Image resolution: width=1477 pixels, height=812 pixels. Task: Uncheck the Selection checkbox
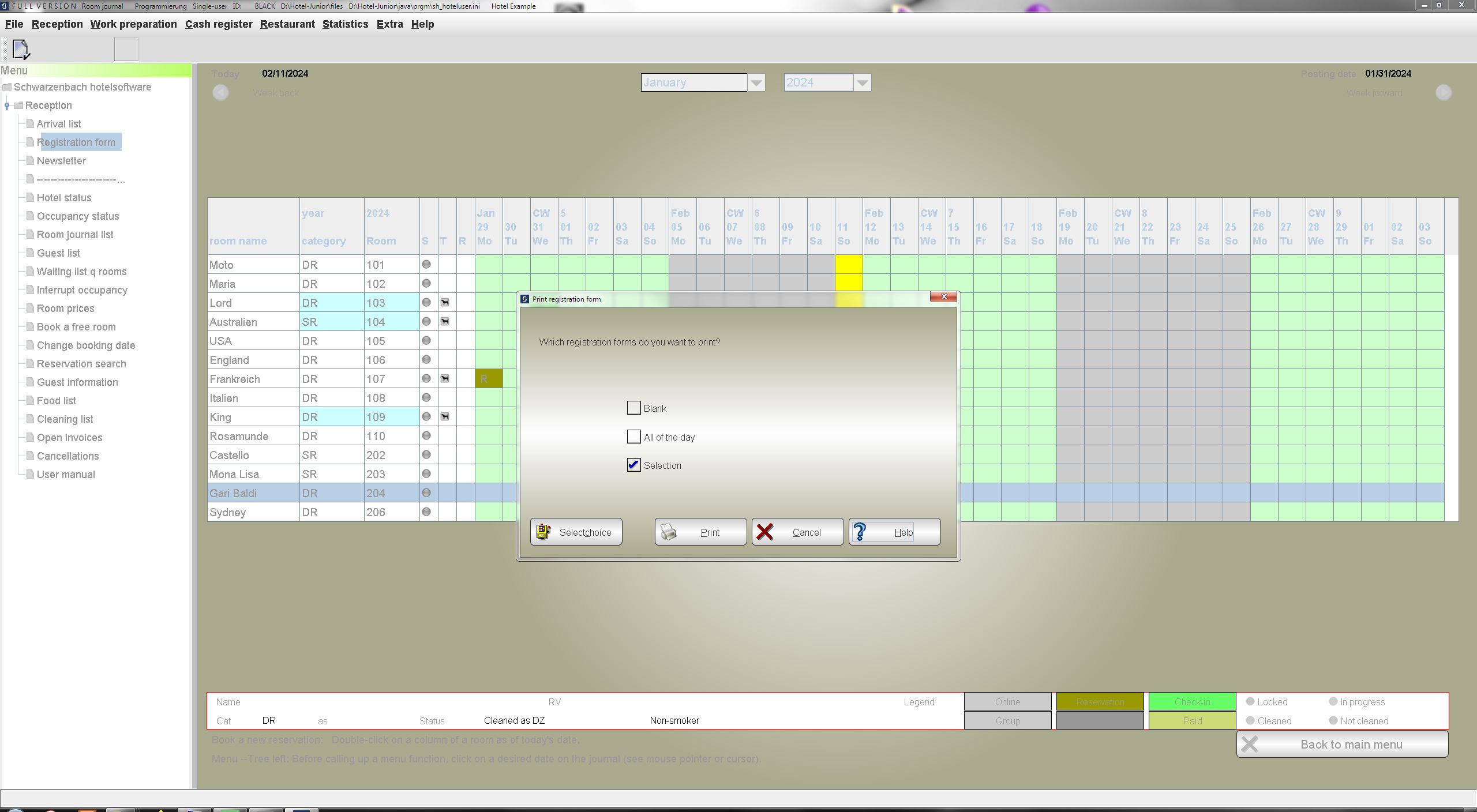click(633, 465)
